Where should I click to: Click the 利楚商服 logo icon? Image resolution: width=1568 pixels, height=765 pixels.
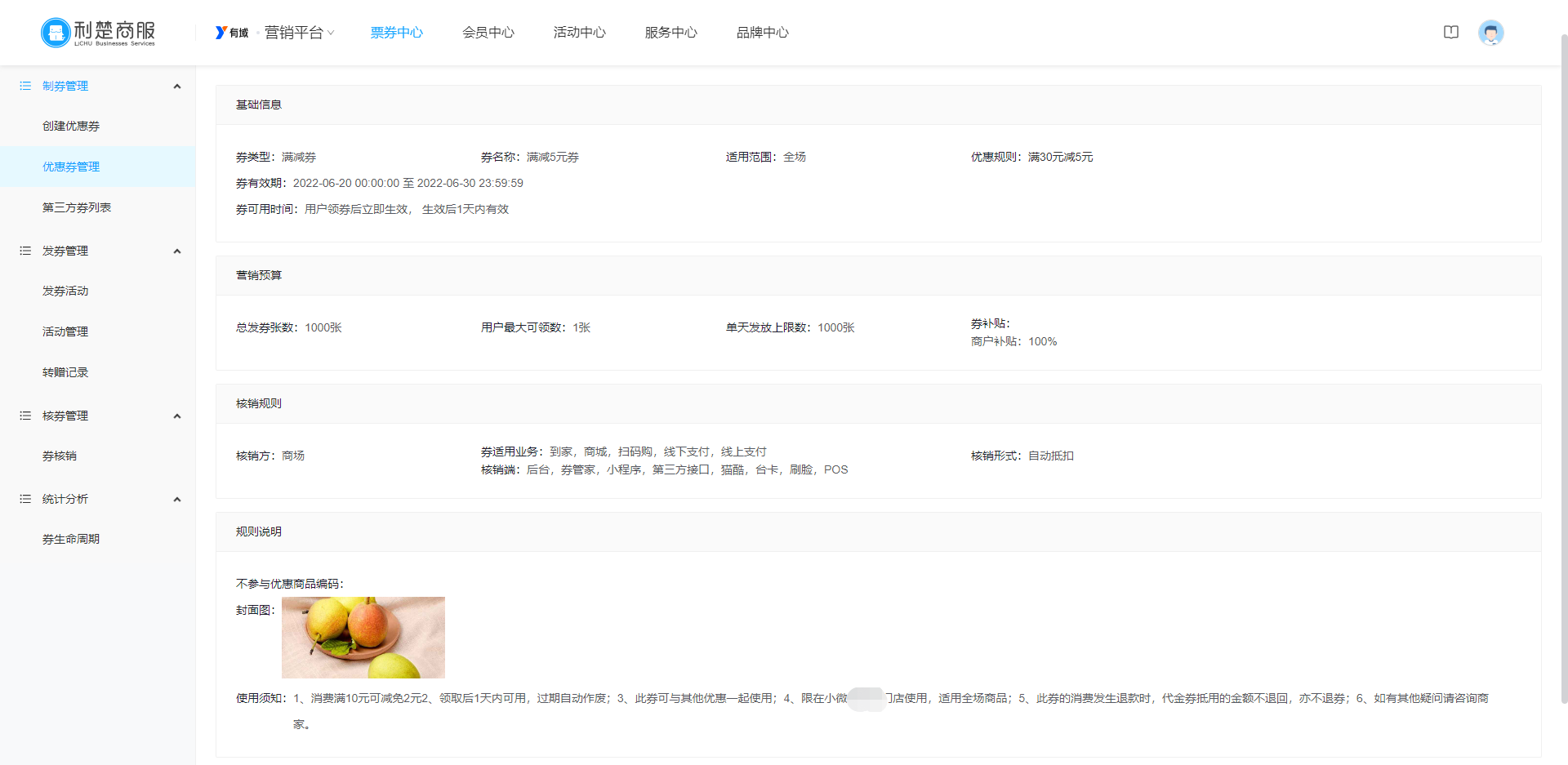tap(56, 33)
